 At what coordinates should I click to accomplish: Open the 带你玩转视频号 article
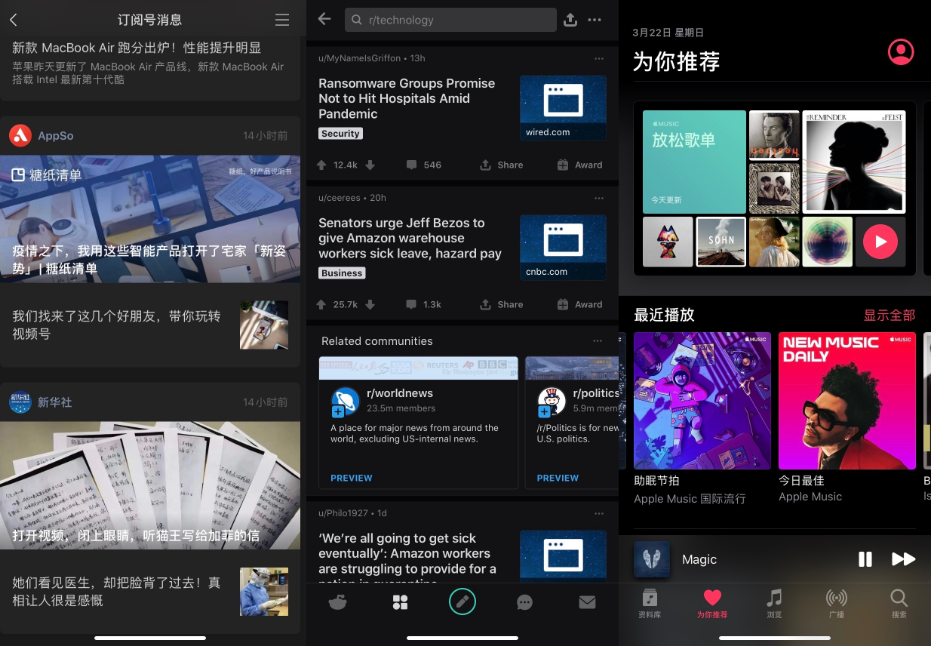(x=150, y=324)
